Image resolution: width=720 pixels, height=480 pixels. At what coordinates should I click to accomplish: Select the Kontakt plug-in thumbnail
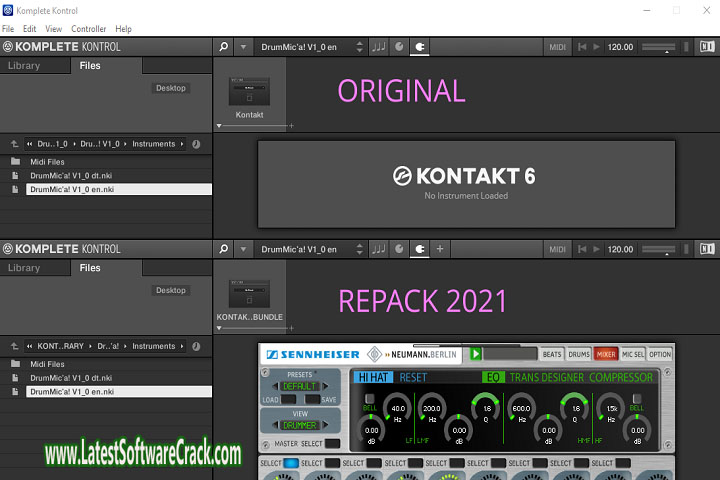[x=249, y=92]
